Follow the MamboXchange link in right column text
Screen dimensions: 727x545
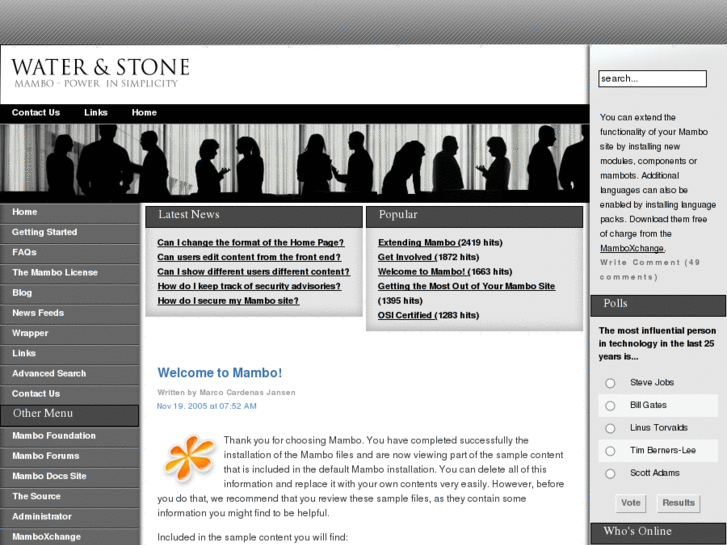pos(632,249)
